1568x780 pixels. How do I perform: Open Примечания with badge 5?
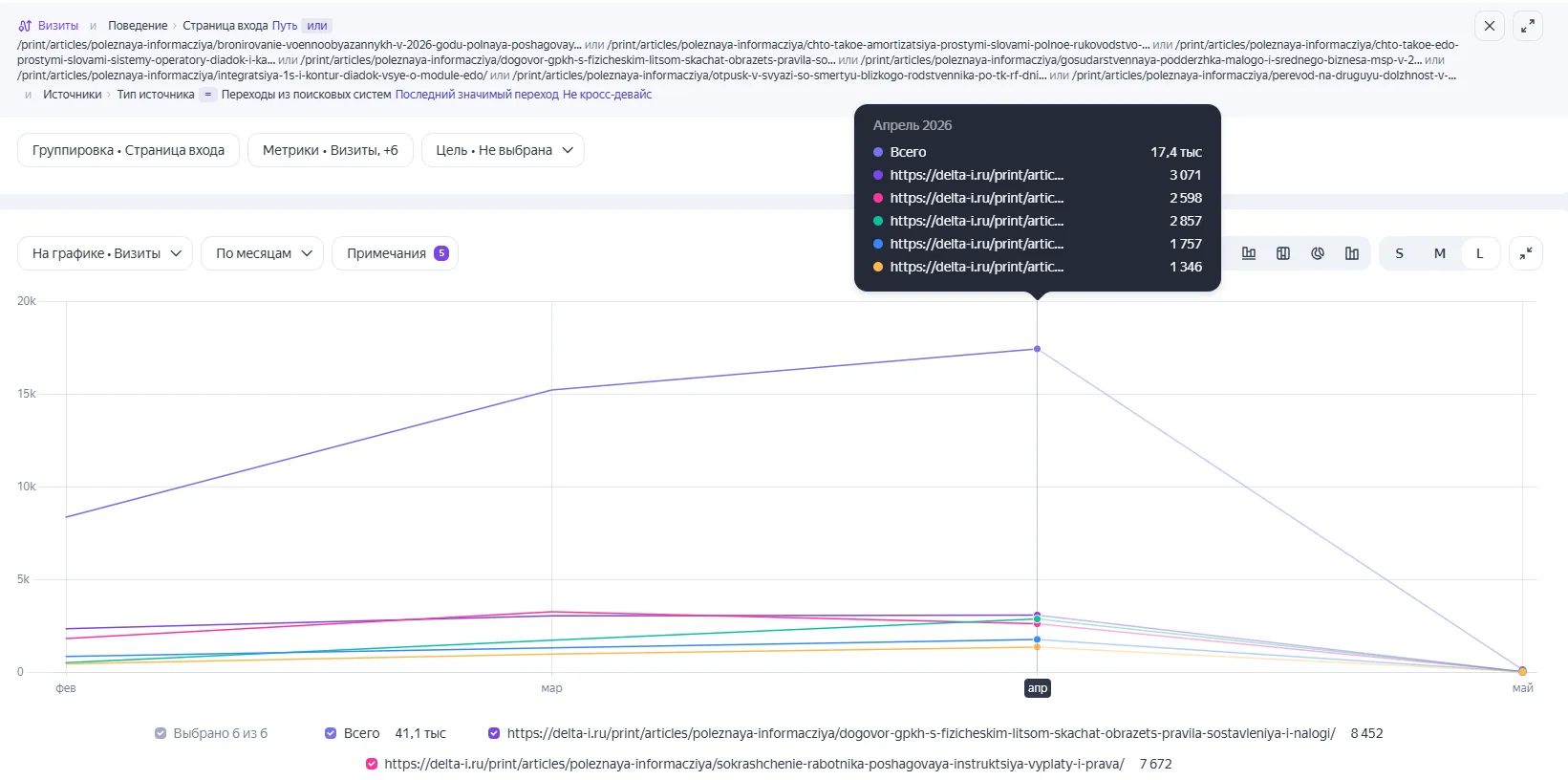(x=395, y=253)
